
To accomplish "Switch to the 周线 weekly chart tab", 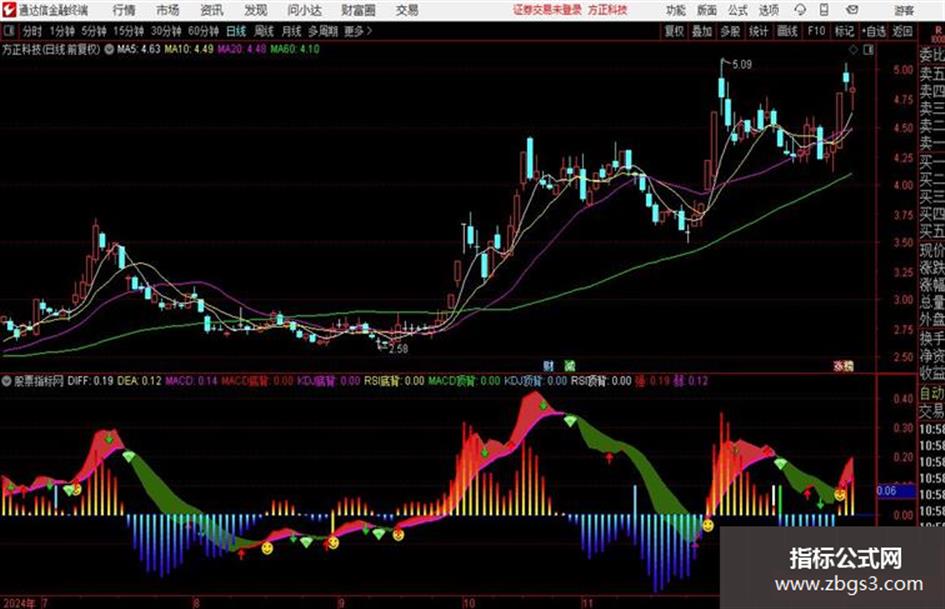I will [x=263, y=31].
